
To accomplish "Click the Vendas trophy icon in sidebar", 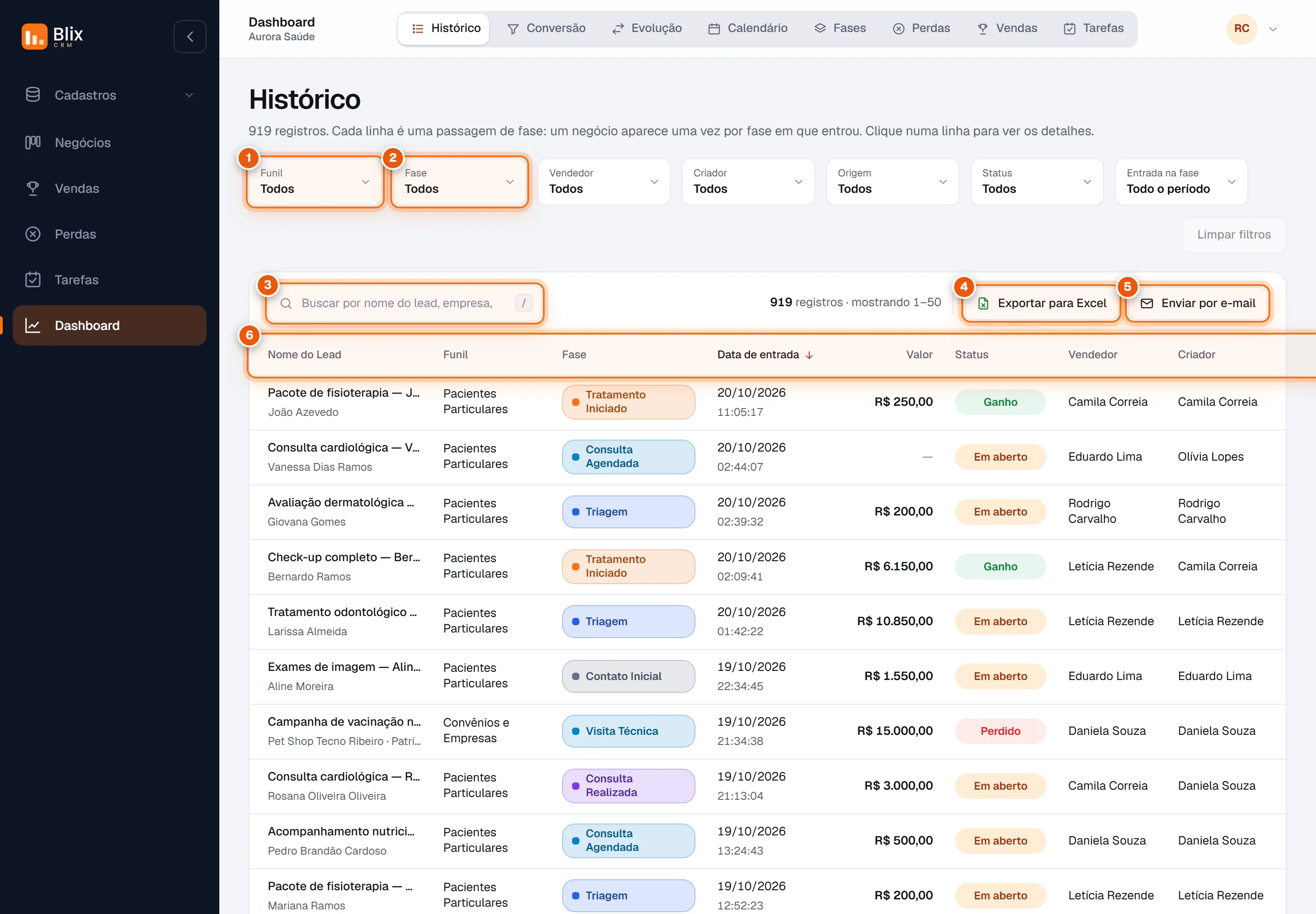I will point(32,188).
